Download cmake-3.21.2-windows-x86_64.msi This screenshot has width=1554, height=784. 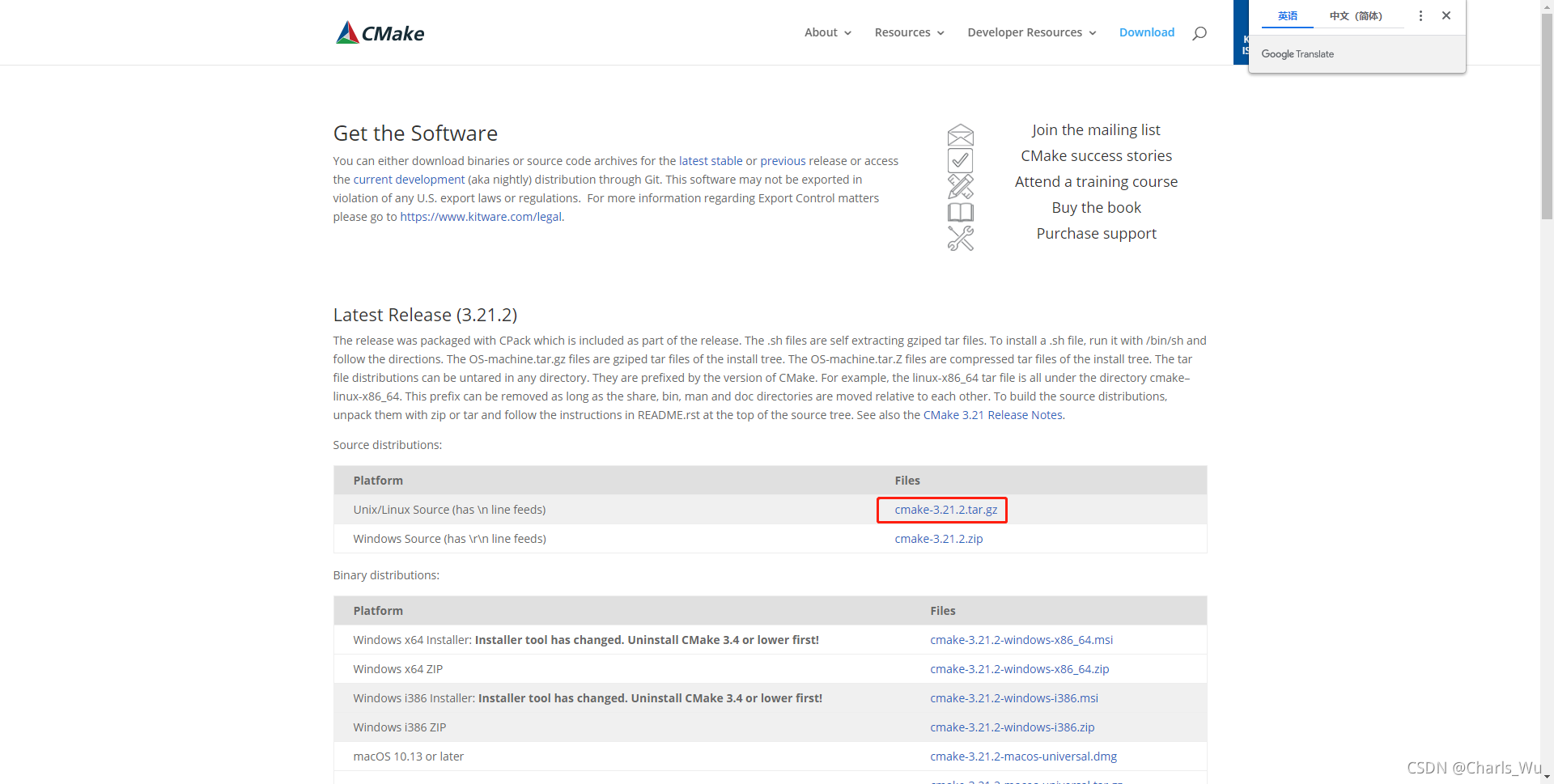point(1021,640)
